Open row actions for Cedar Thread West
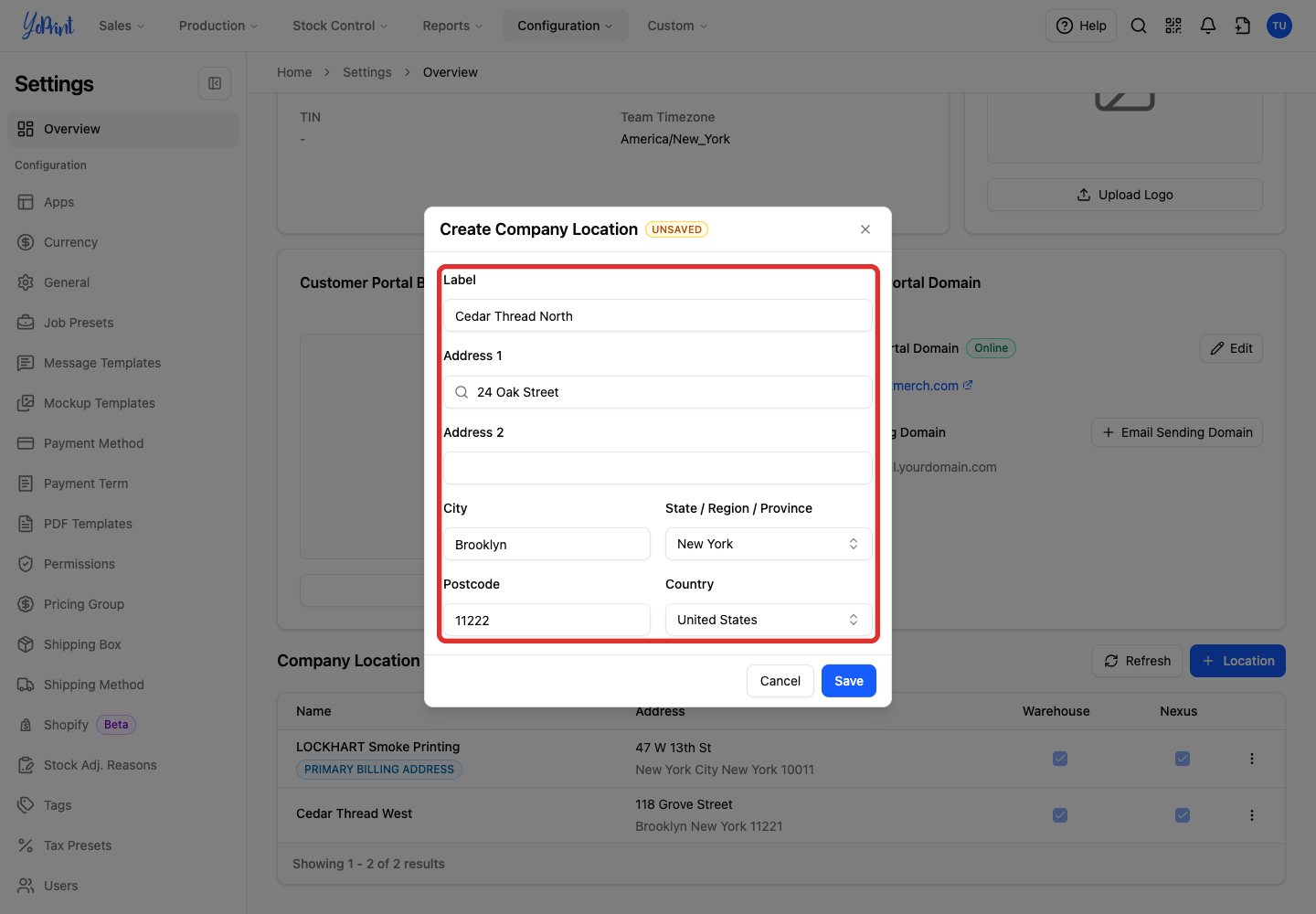Viewport: 1316px width, 914px height. (x=1252, y=815)
